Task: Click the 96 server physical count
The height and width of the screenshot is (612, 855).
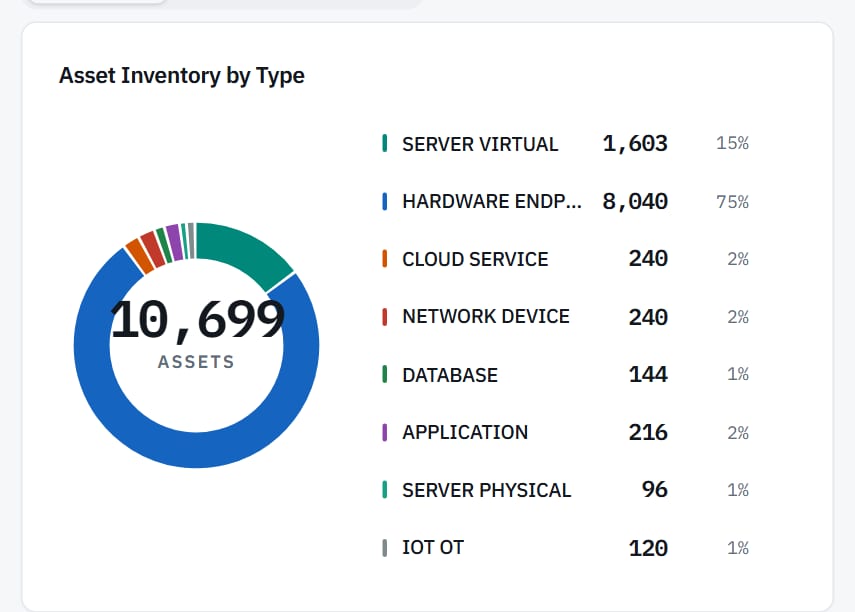Action: pyautogui.click(x=654, y=489)
